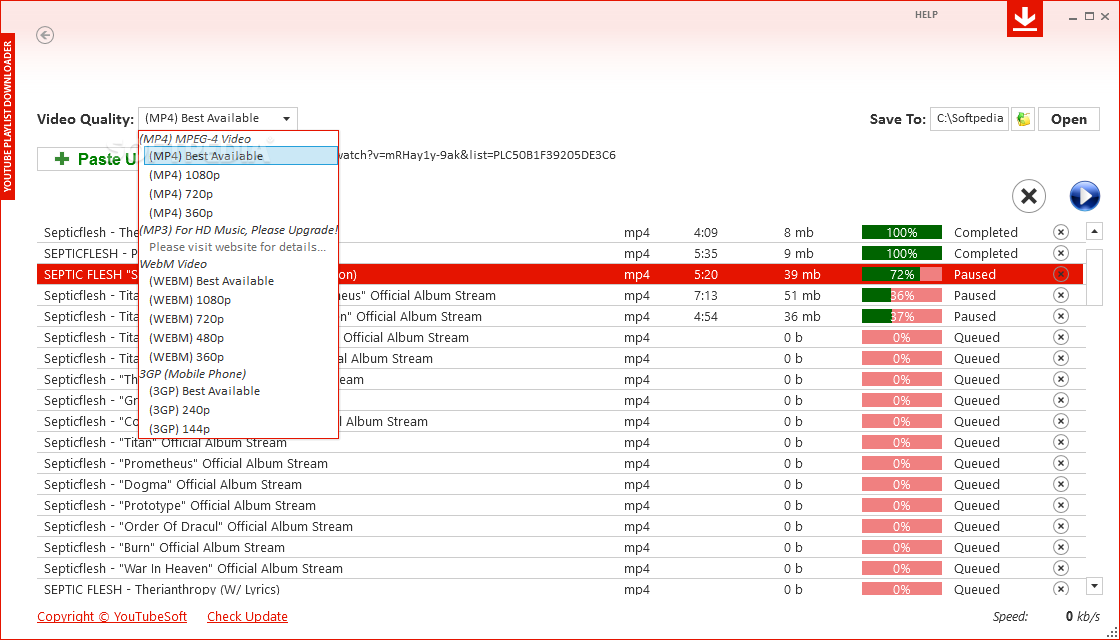Click the cancel all downloads X icon
This screenshot has width=1120, height=640.
pyautogui.click(x=1029, y=196)
